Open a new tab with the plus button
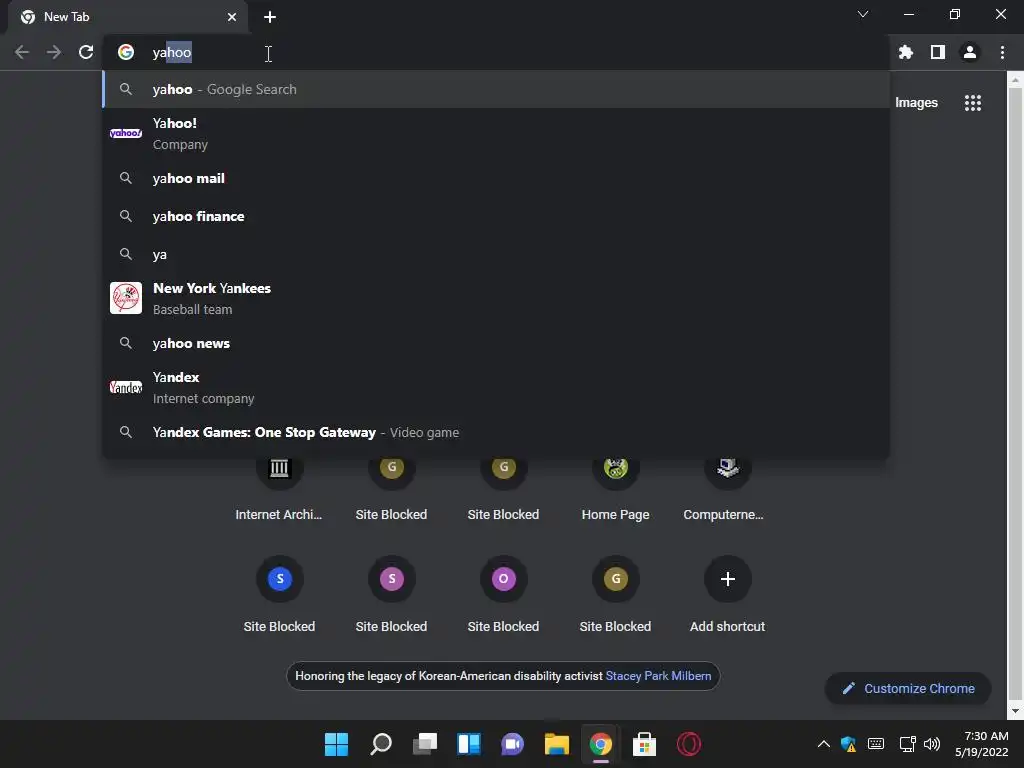 270,17
